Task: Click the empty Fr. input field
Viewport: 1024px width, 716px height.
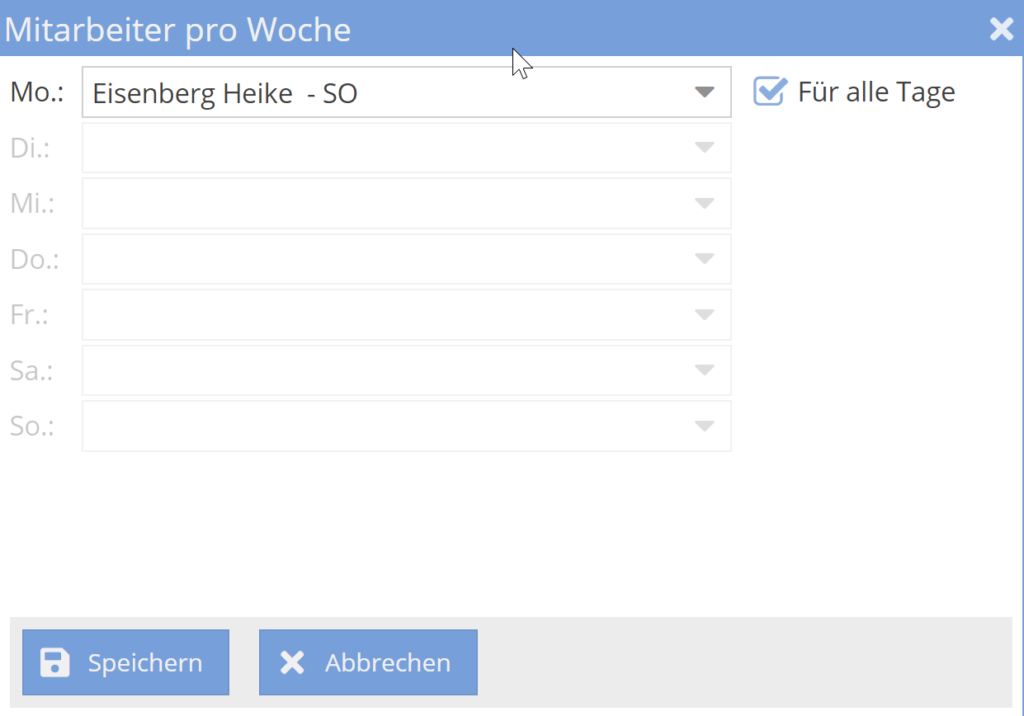Action: tap(400, 314)
